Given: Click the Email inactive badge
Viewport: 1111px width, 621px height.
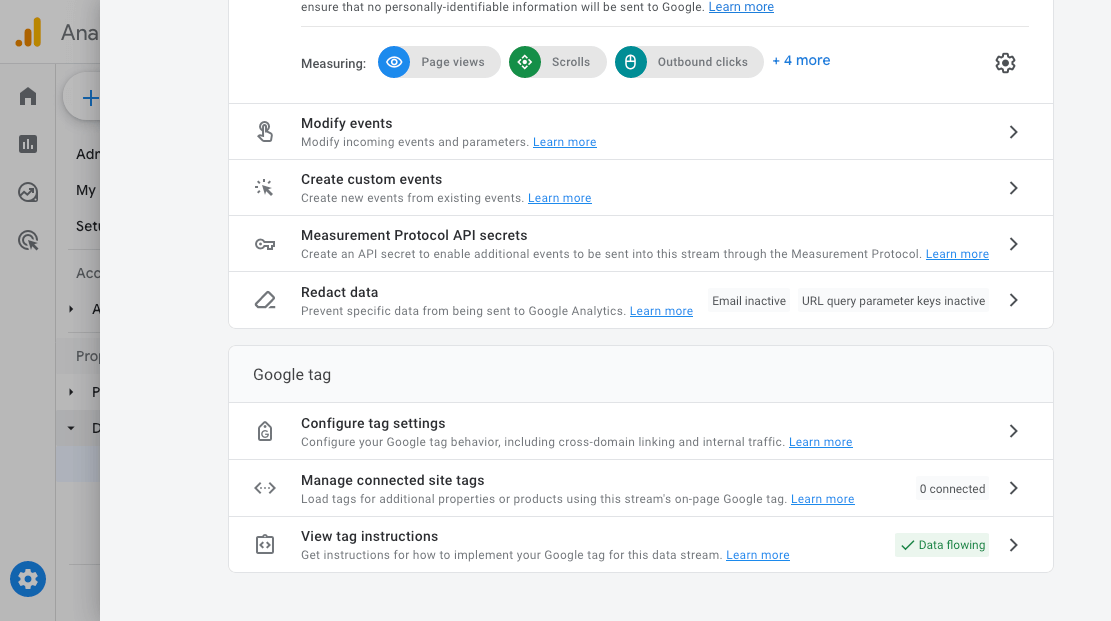Looking at the screenshot, I should pos(749,301).
